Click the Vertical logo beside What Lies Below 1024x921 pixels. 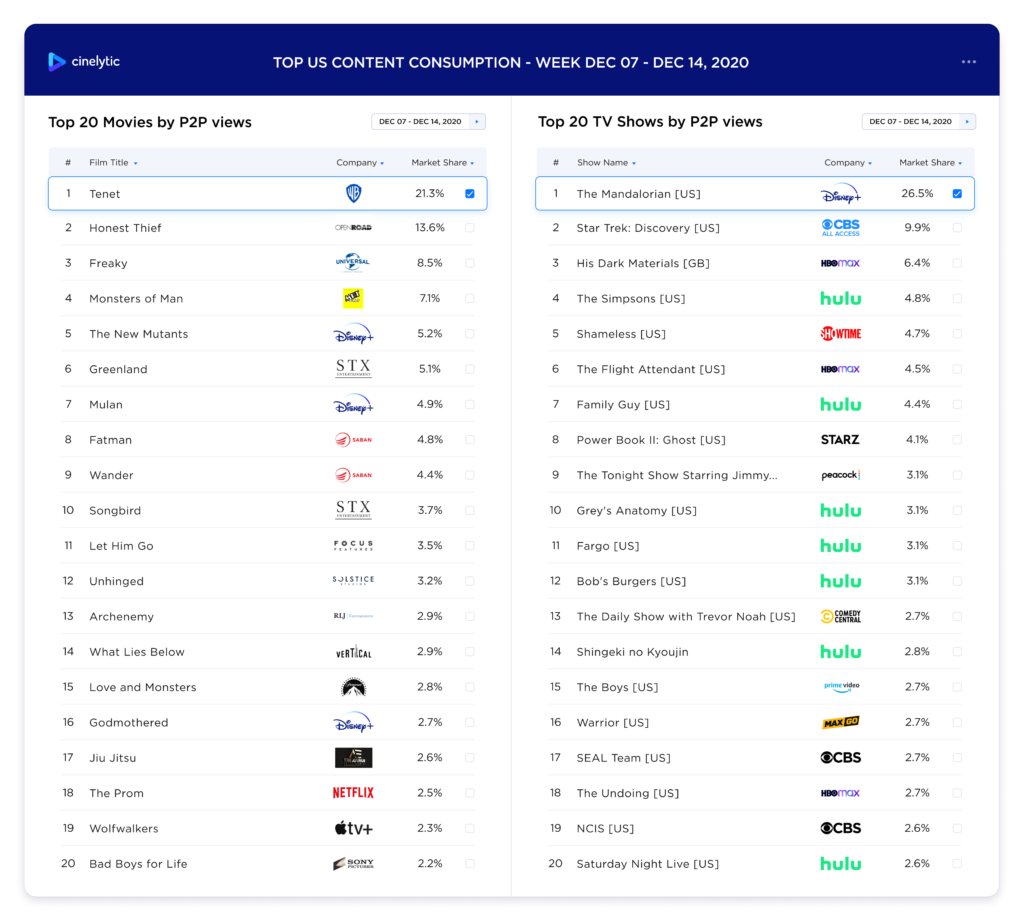(353, 651)
